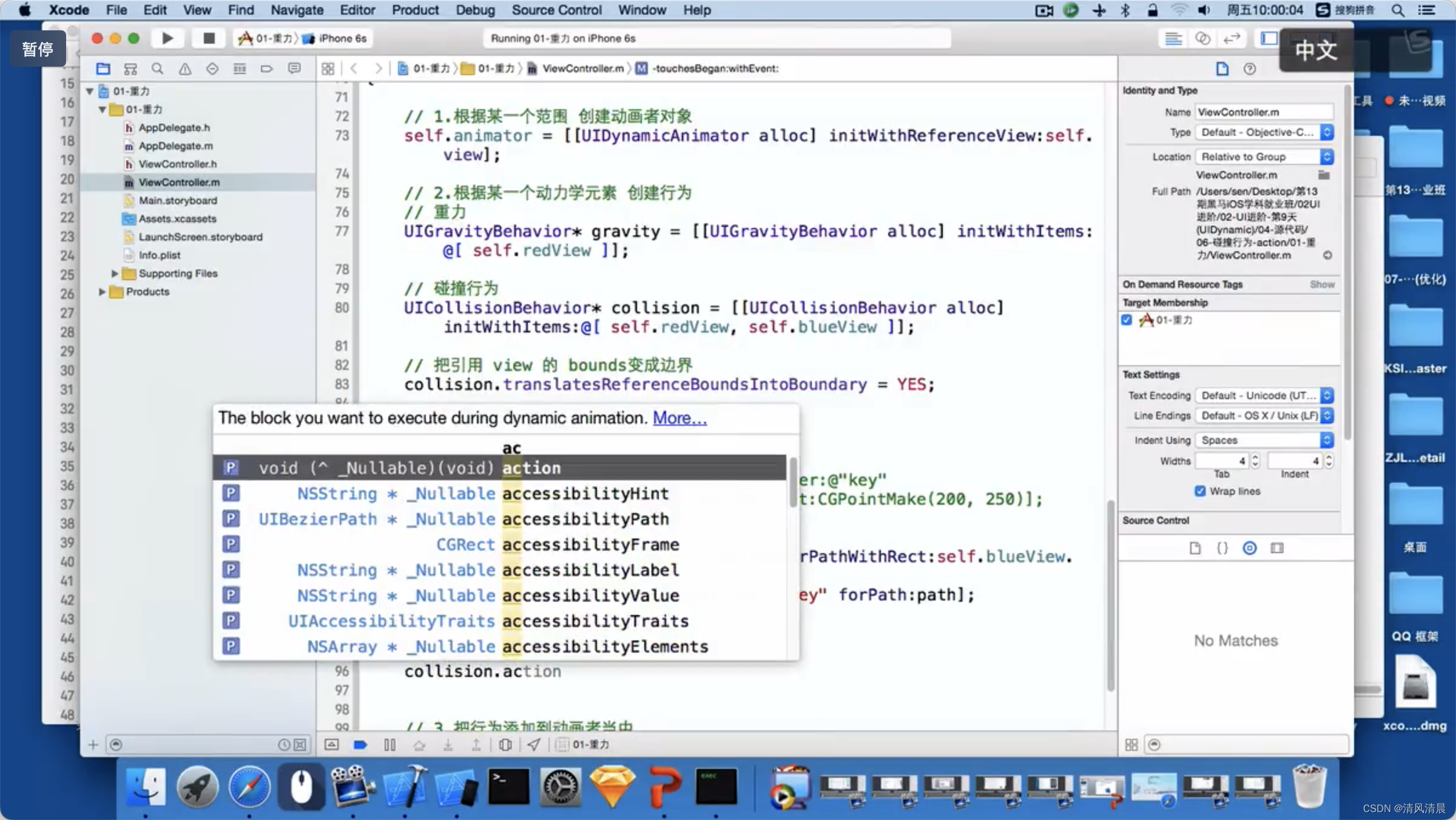
Task: Go back in editor history
Action: pos(354,69)
